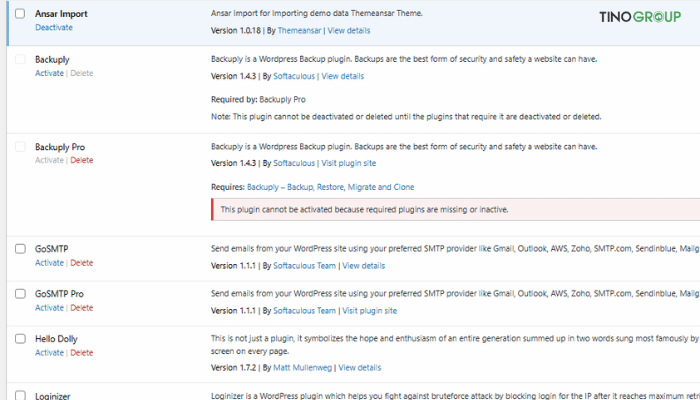Tick the disabled Backuply checkbox
Screen dimensions: 700x400
tap(20, 59)
